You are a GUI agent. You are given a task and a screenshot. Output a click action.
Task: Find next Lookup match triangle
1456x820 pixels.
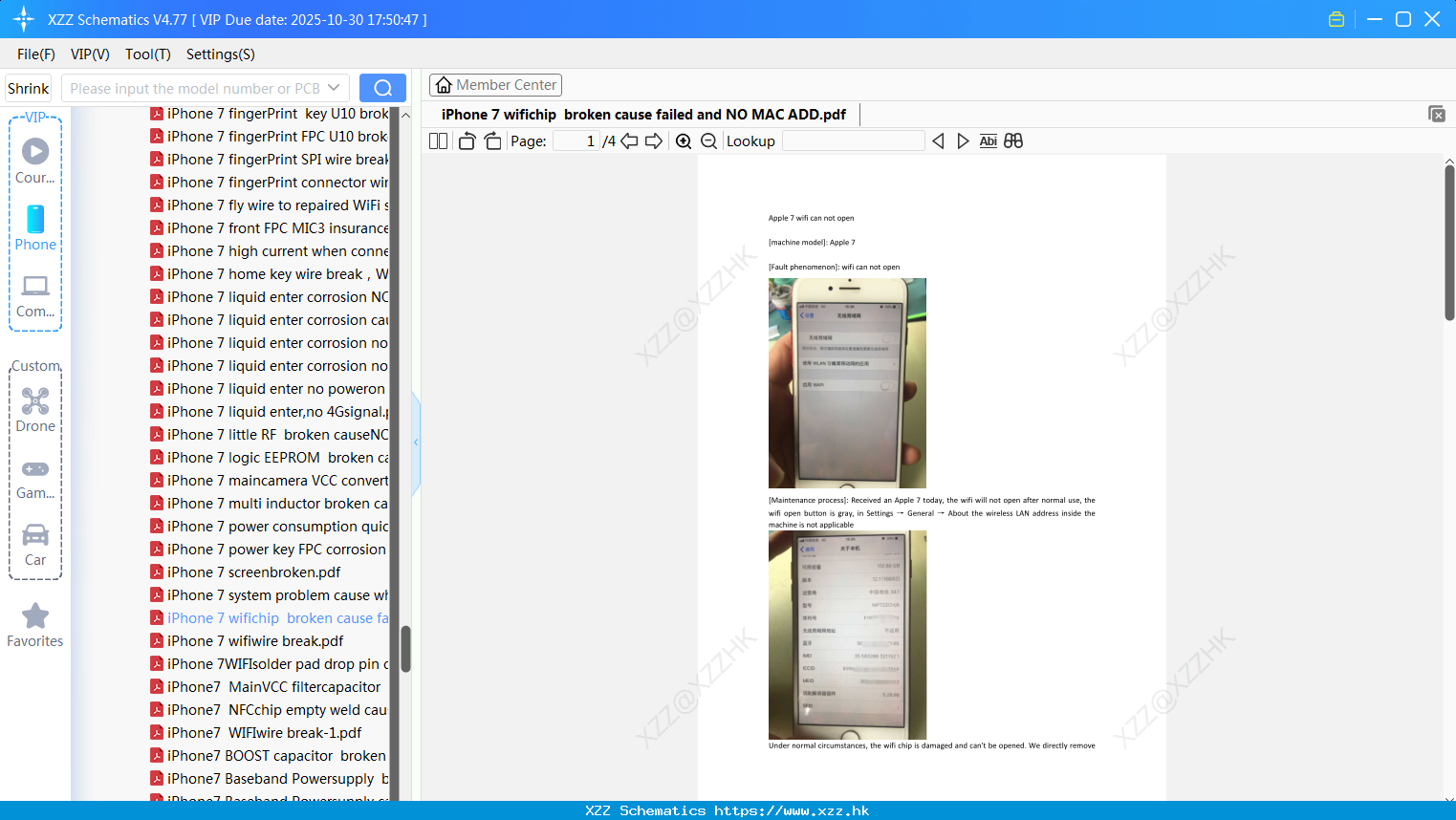pos(963,141)
